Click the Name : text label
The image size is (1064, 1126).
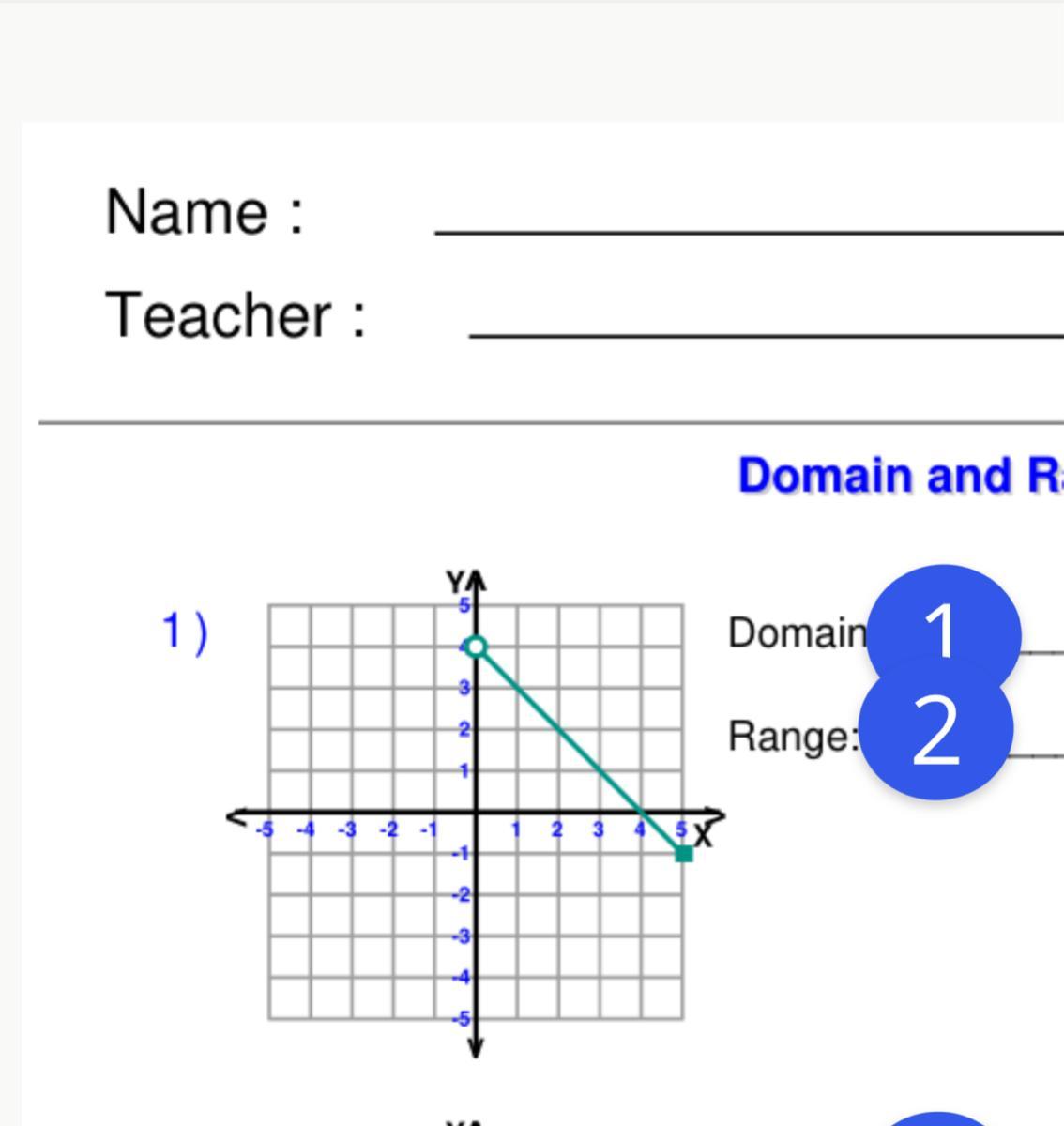click(205, 211)
